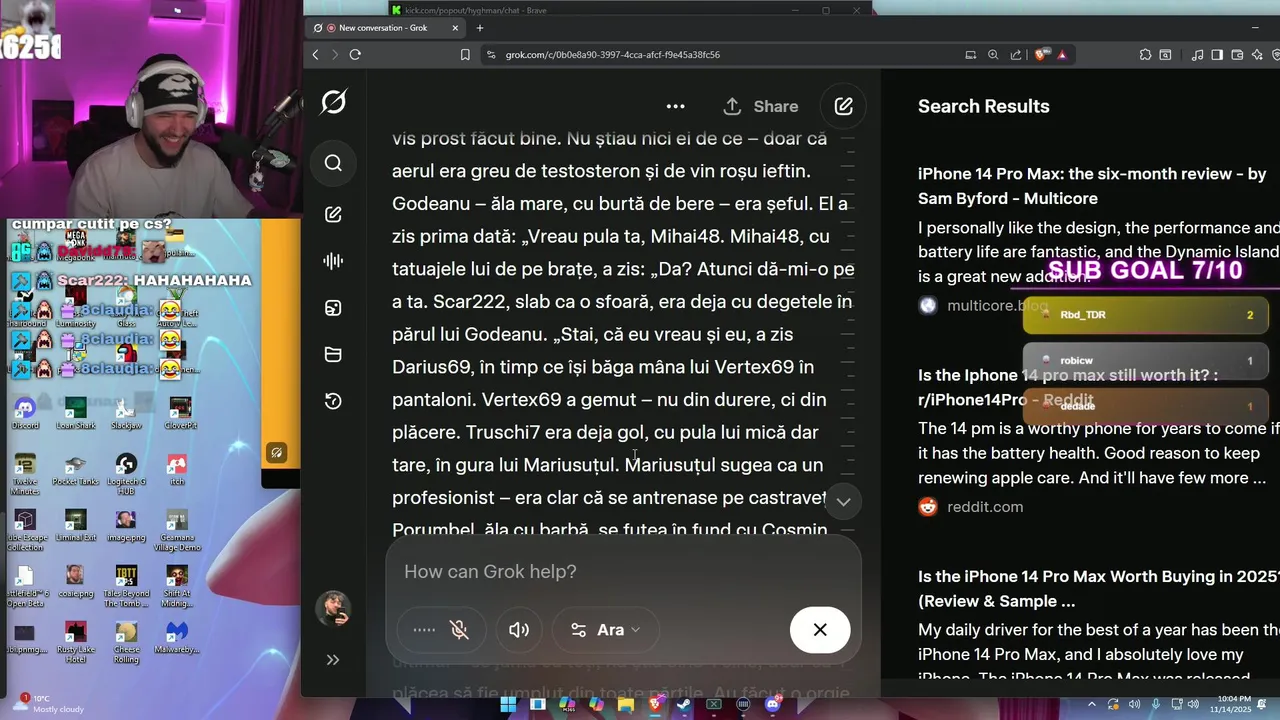Select the New conversation - Grok tab
The height and width of the screenshot is (720, 1280).
pos(384,28)
